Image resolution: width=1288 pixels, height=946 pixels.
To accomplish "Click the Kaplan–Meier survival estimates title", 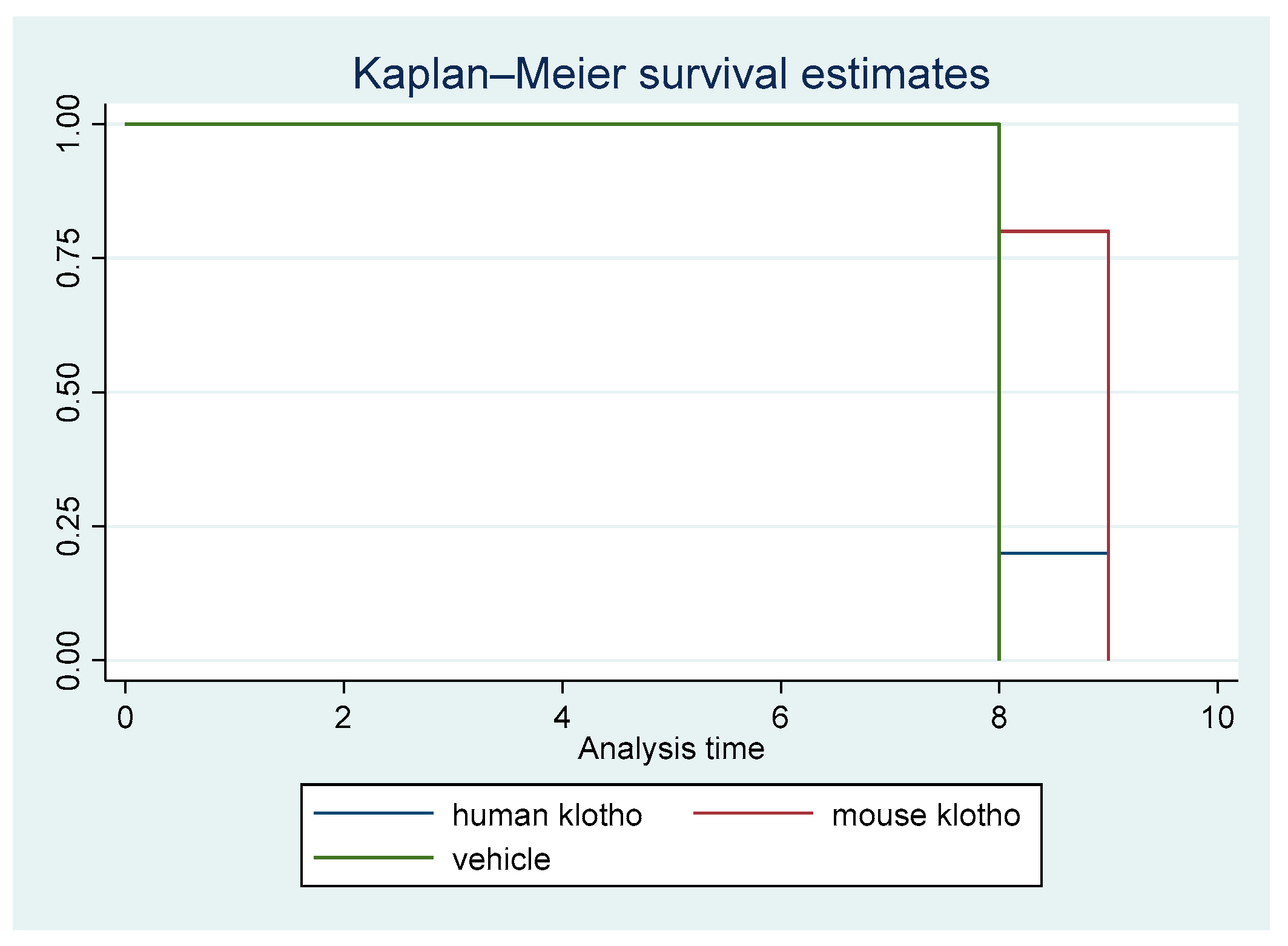I will 671,74.
